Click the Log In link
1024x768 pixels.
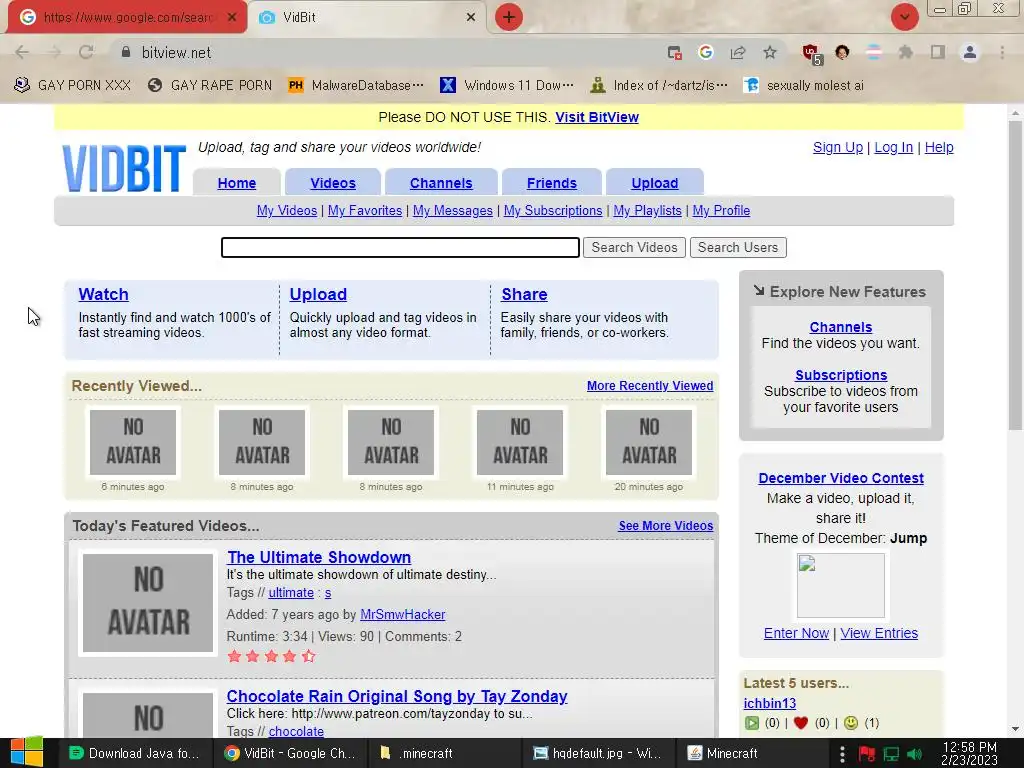pos(893,148)
